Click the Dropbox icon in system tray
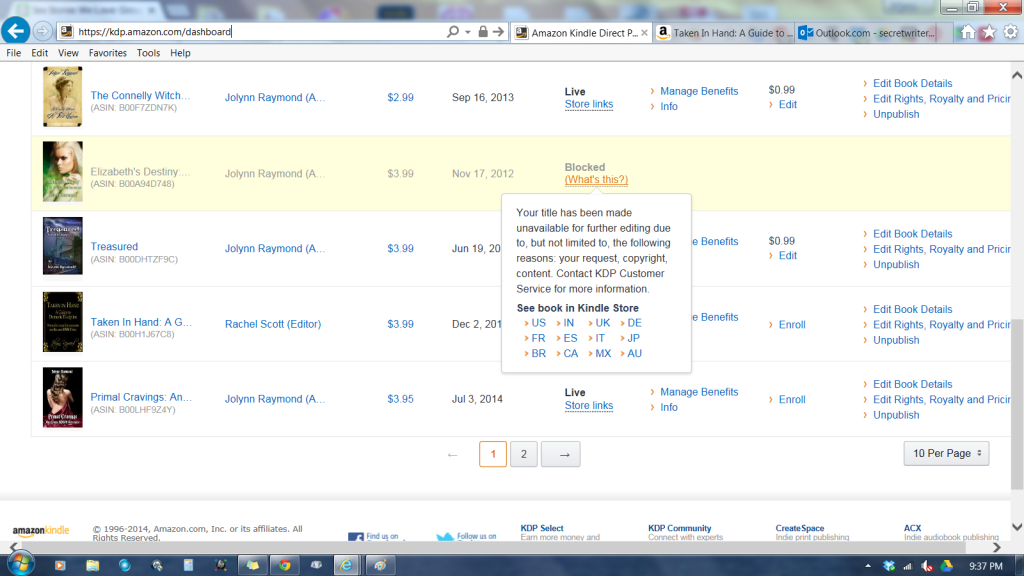The image size is (1024, 576). coord(889,566)
